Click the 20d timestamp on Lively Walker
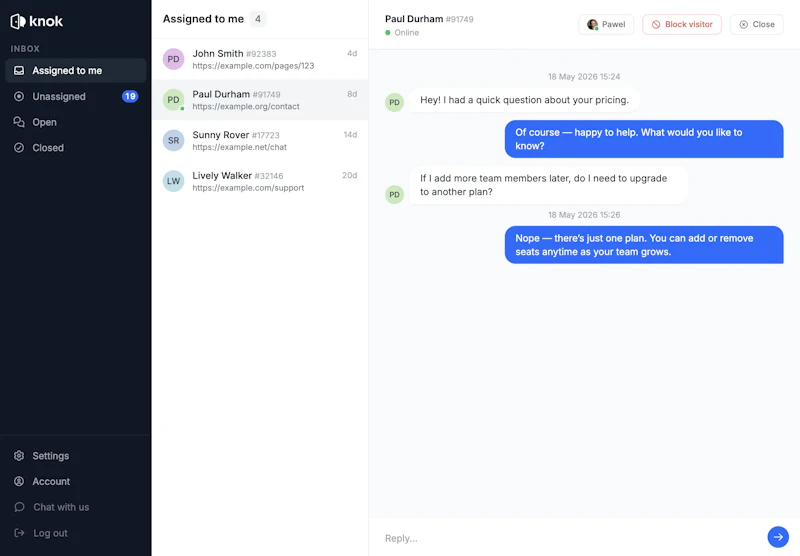The image size is (800, 556). click(349, 175)
